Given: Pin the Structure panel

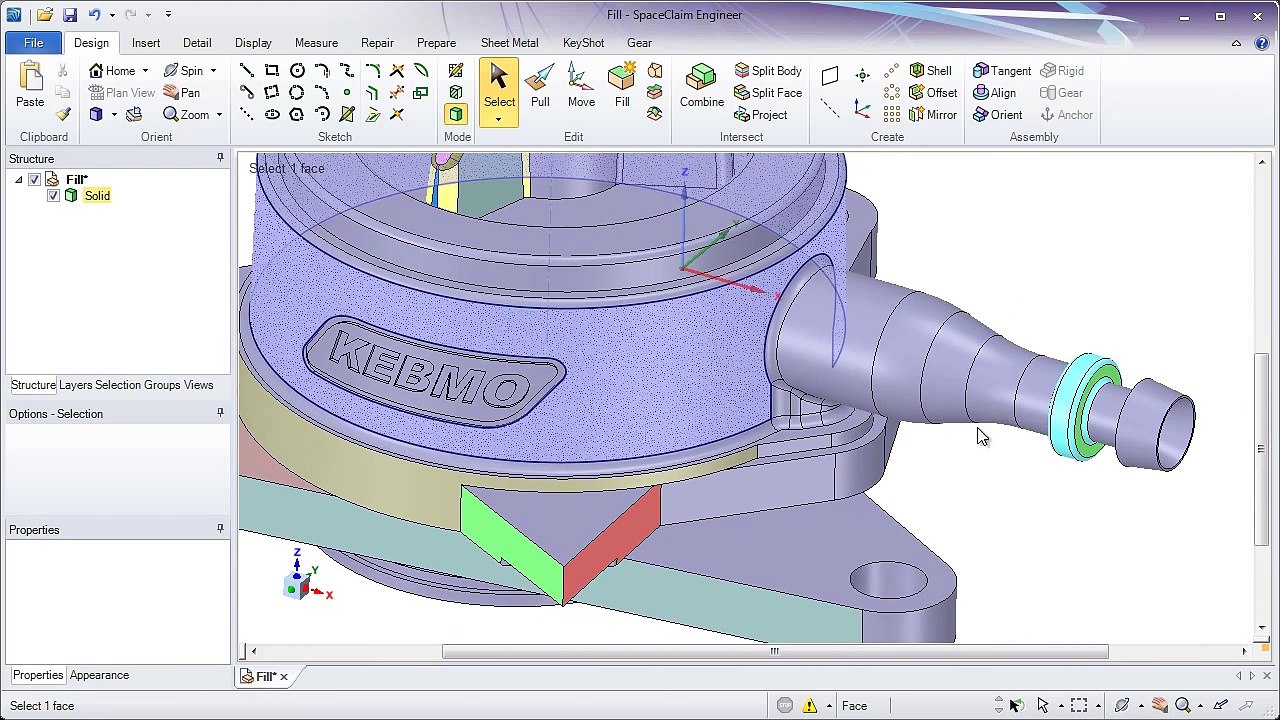Looking at the screenshot, I should [220, 158].
